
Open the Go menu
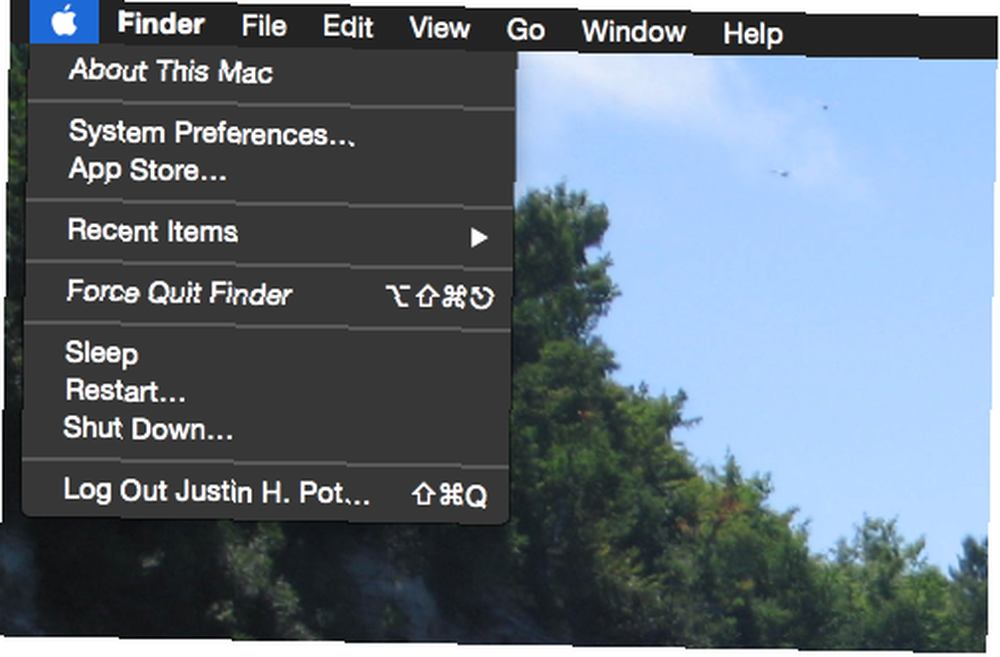click(x=526, y=30)
